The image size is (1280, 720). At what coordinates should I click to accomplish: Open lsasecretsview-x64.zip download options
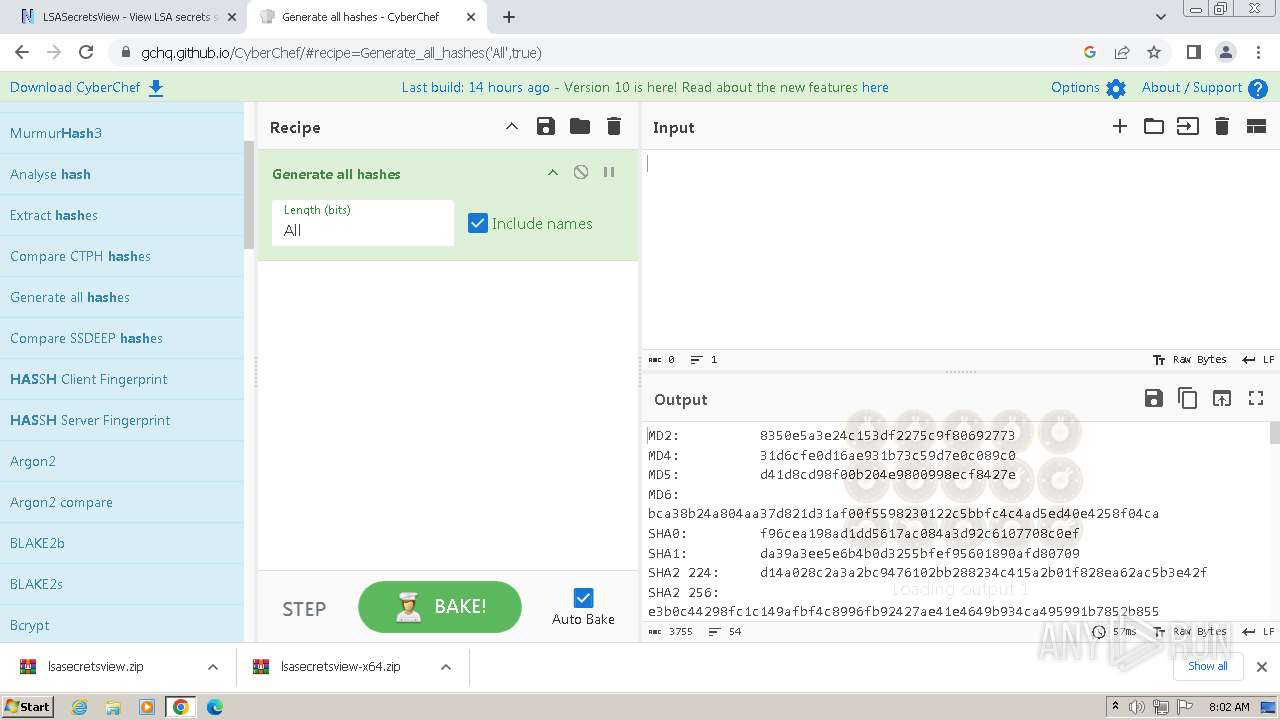[x=446, y=667]
